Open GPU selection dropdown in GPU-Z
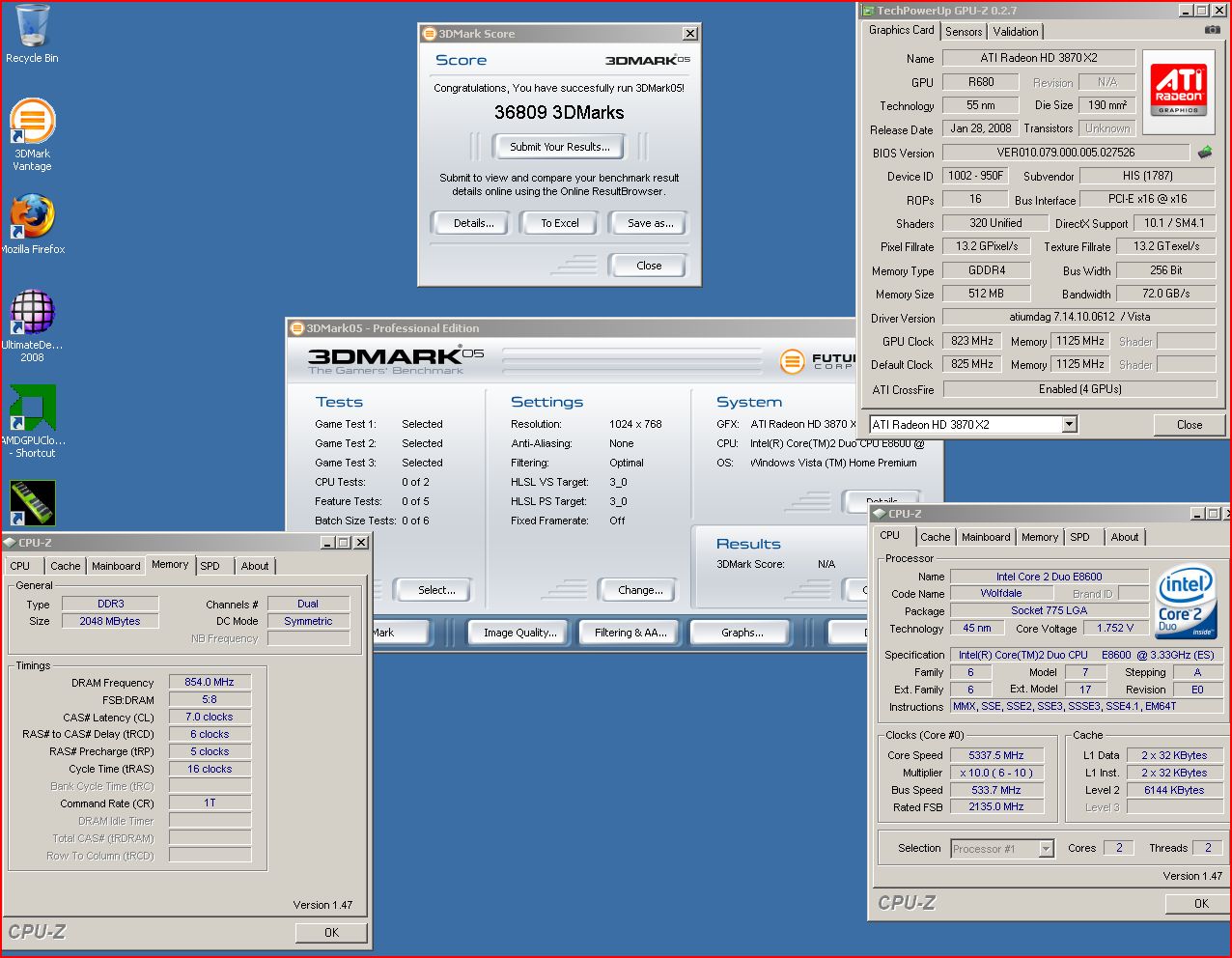The width and height of the screenshot is (1232, 958). tap(1069, 424)
